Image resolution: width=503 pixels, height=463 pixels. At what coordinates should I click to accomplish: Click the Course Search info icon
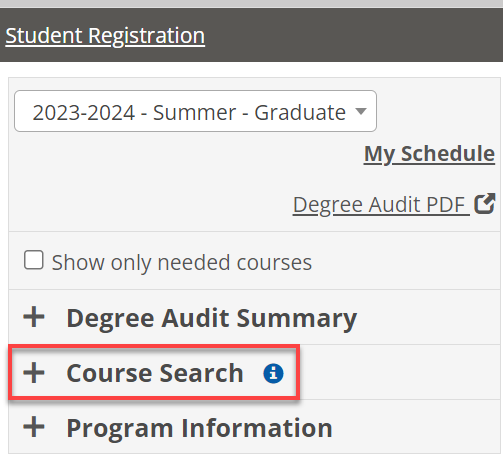coord(273,373)
